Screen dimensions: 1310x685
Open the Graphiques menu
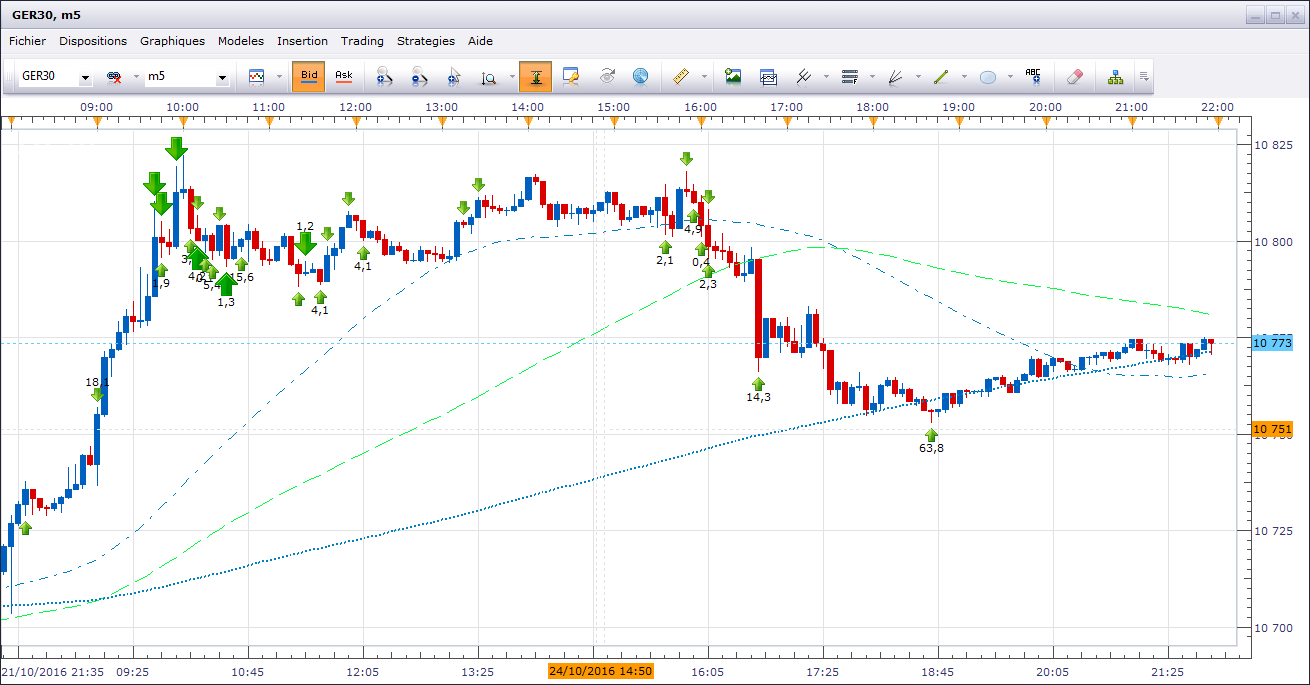pos(172,41)
